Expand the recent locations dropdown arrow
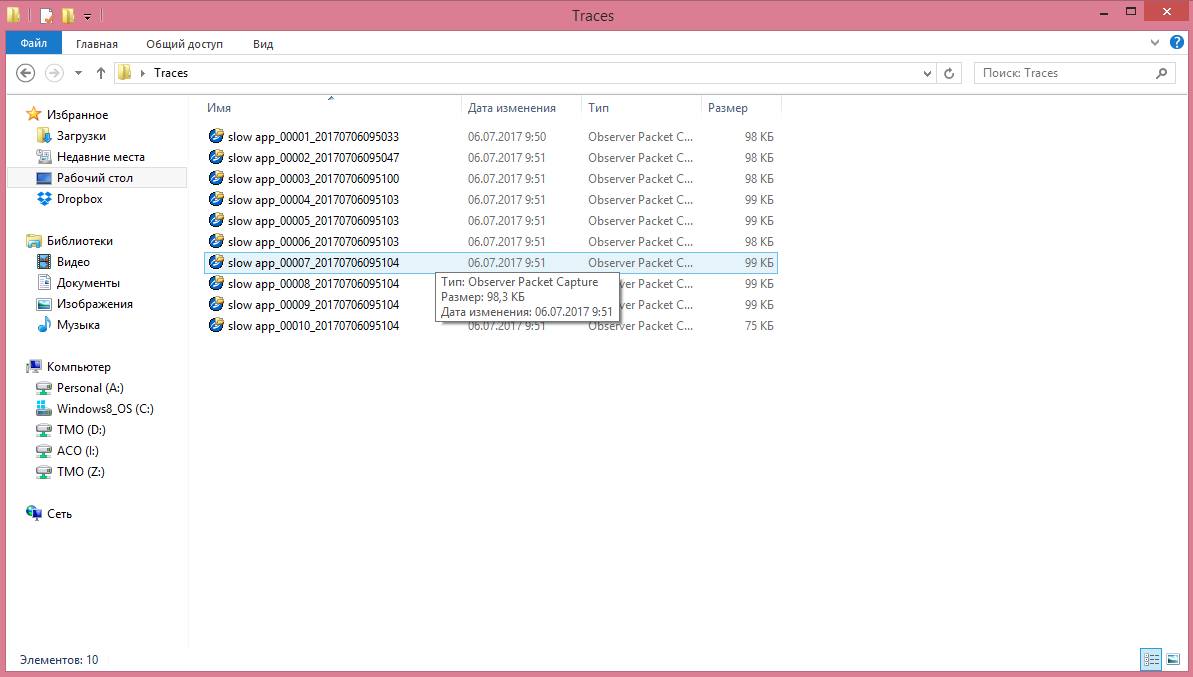The image size is (1193, 677). [x=78, y=73]
